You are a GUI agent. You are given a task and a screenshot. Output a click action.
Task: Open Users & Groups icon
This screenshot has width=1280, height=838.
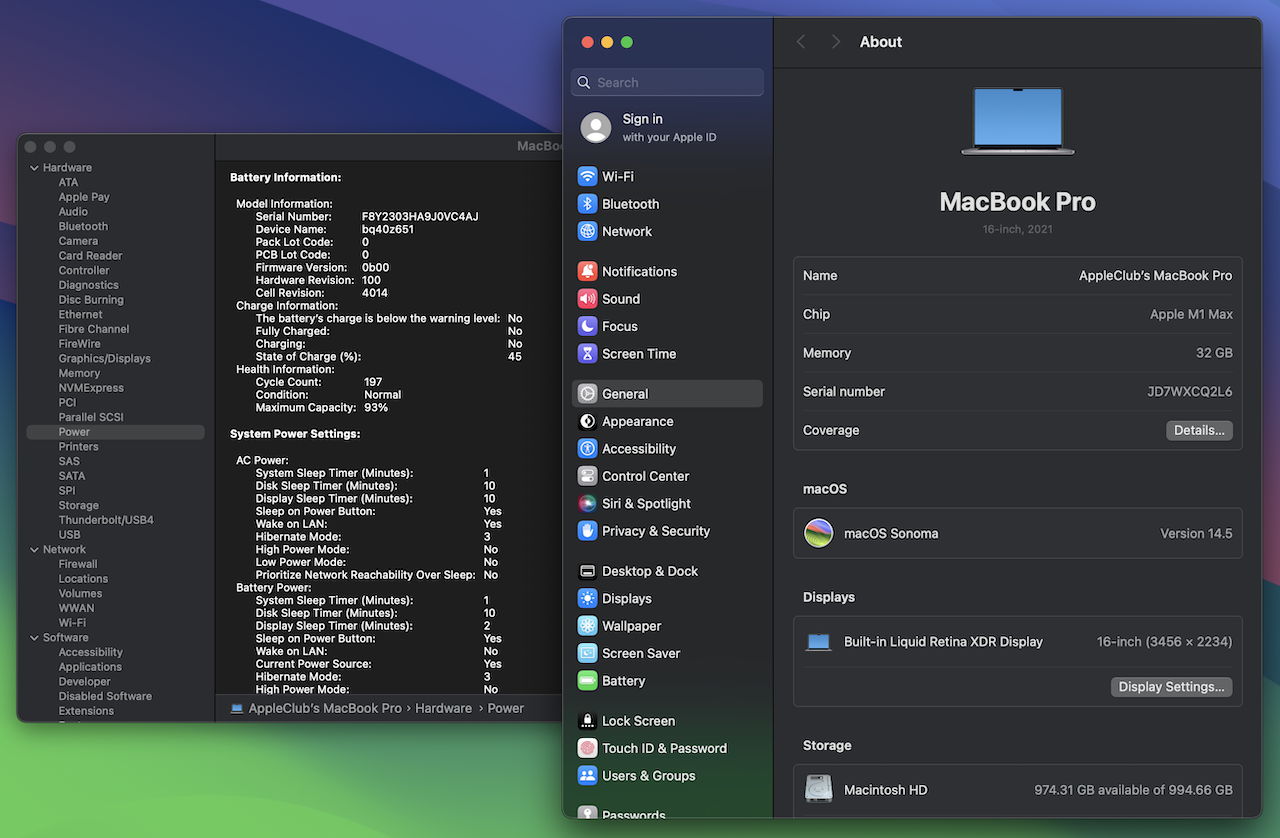tap(587, 776)
